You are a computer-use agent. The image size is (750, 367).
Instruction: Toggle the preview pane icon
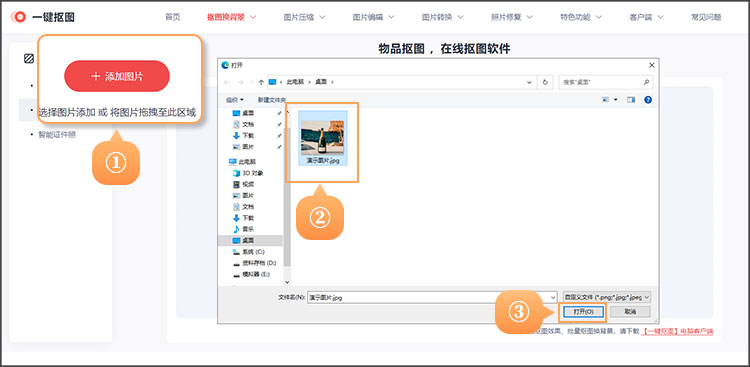click(x=631, y=100)
